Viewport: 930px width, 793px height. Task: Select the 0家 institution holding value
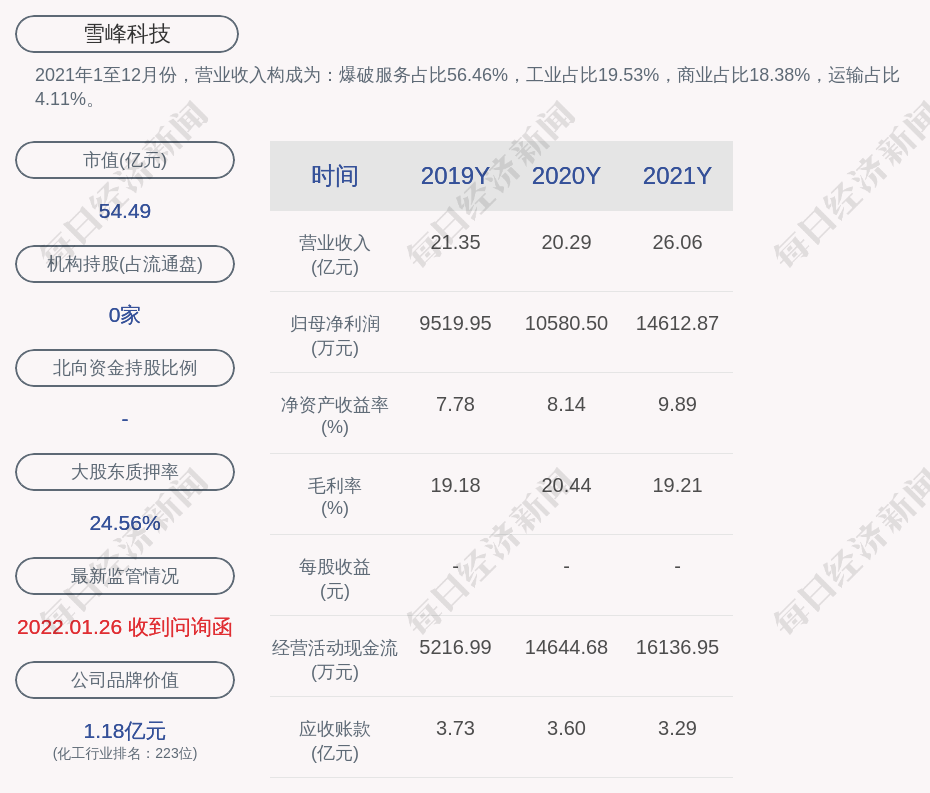[125, 315]
